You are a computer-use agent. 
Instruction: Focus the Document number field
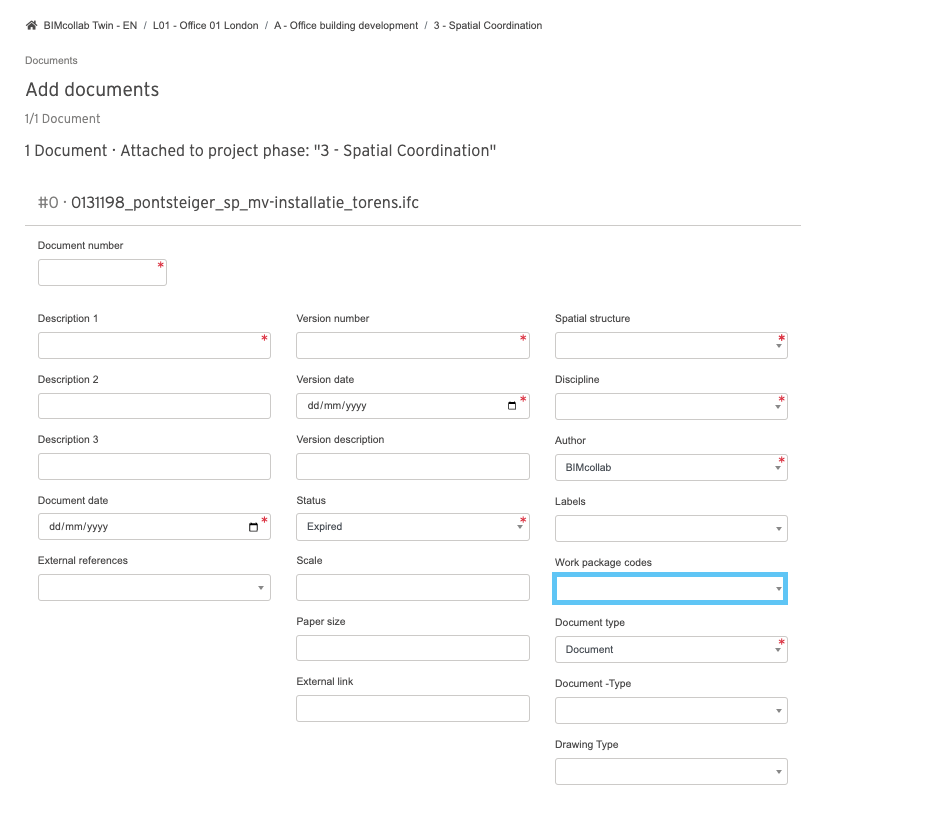tap(102, 272)
